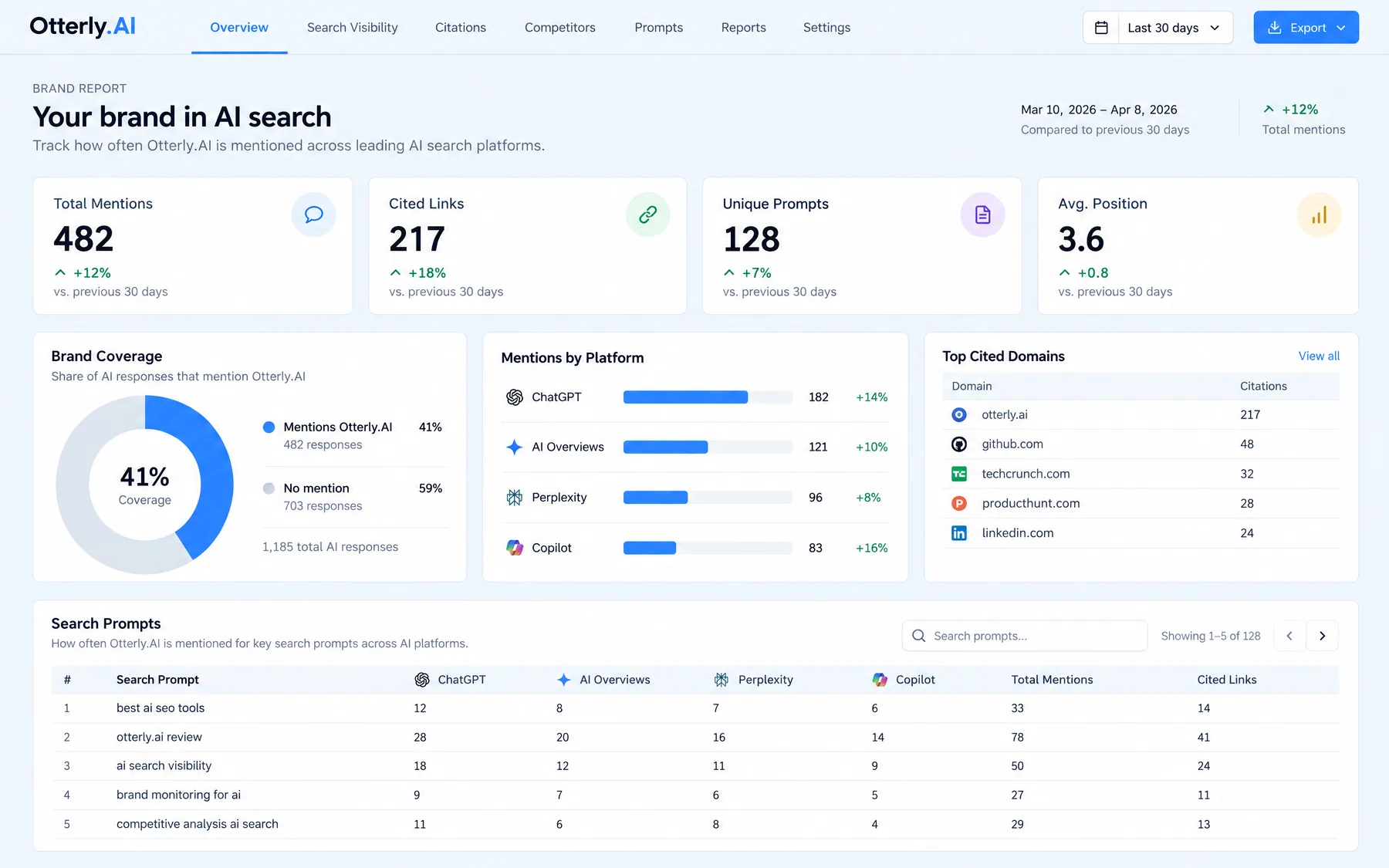Image resolution: width=1389 pixels, height=868 pixels.
Task: Click the Copilot icon in the table header
Action: click(880, 680)
